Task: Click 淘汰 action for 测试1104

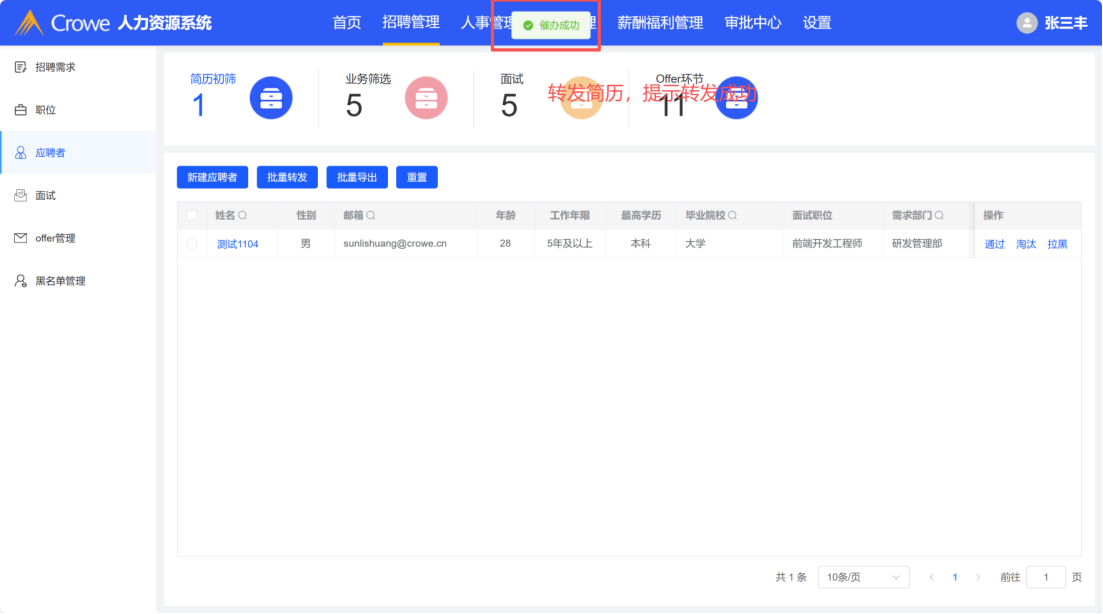Action: pyautogui.click(x=1026, y=244)
